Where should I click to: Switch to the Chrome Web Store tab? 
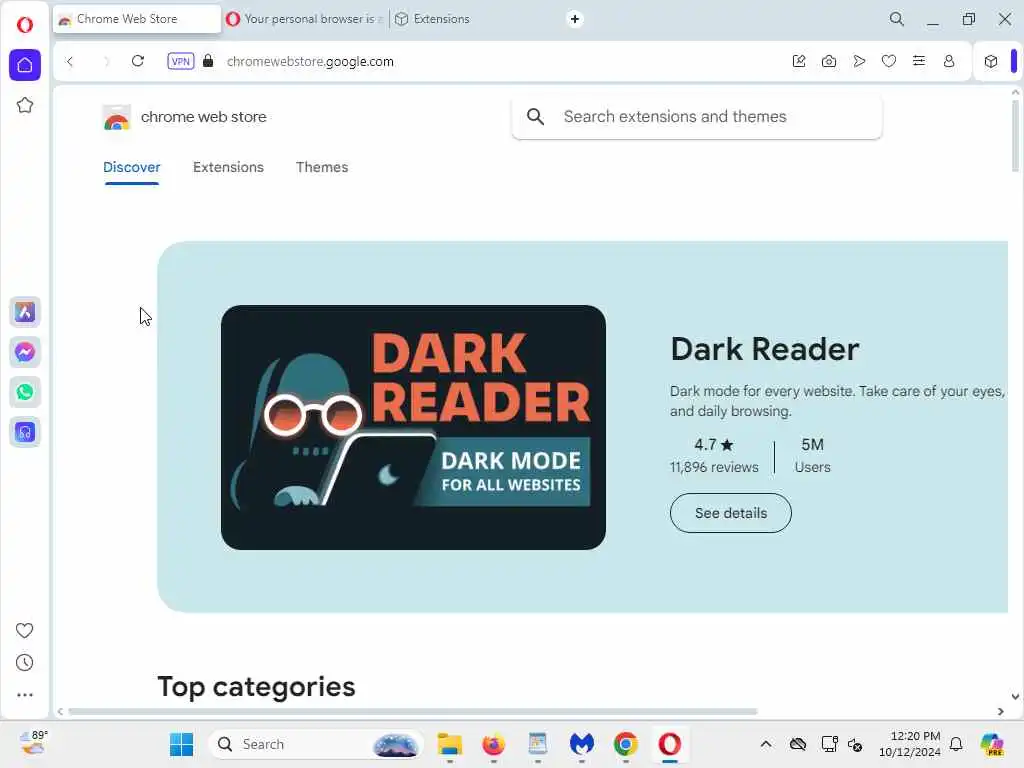click(136, 19)
